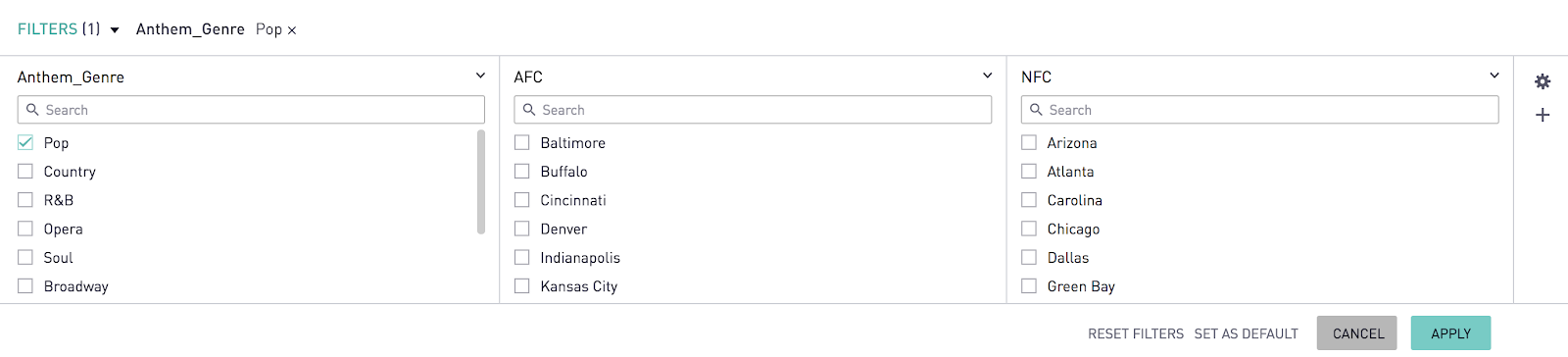
Task: Click SET AS DEFAULT link
Action: 1246,334
